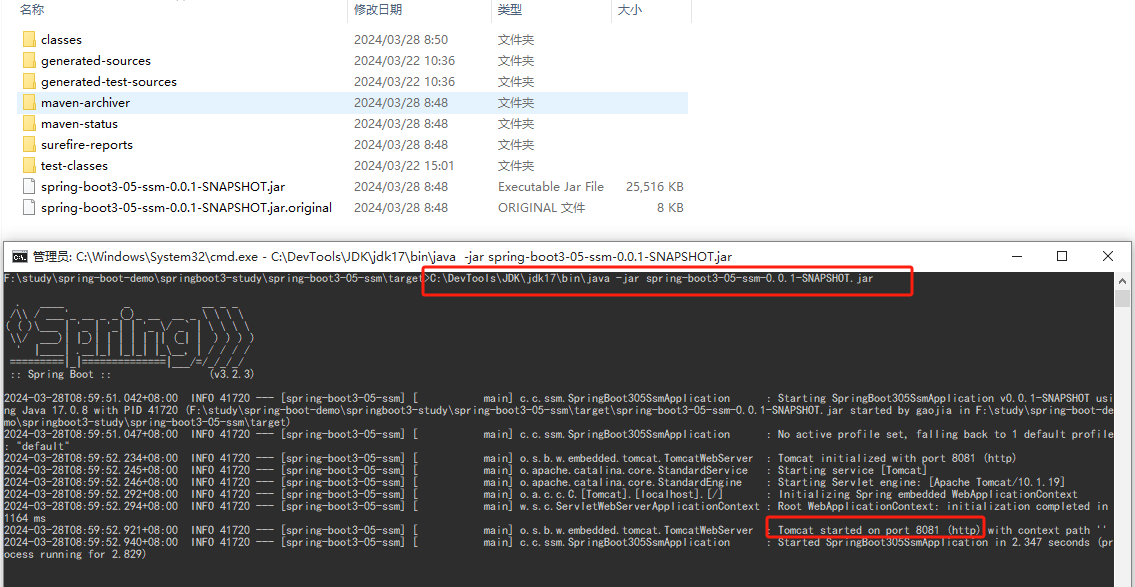Click the cmd window scrollbar up arrow
This screenshot has width=1135, height=587.
coord(1123,280)
